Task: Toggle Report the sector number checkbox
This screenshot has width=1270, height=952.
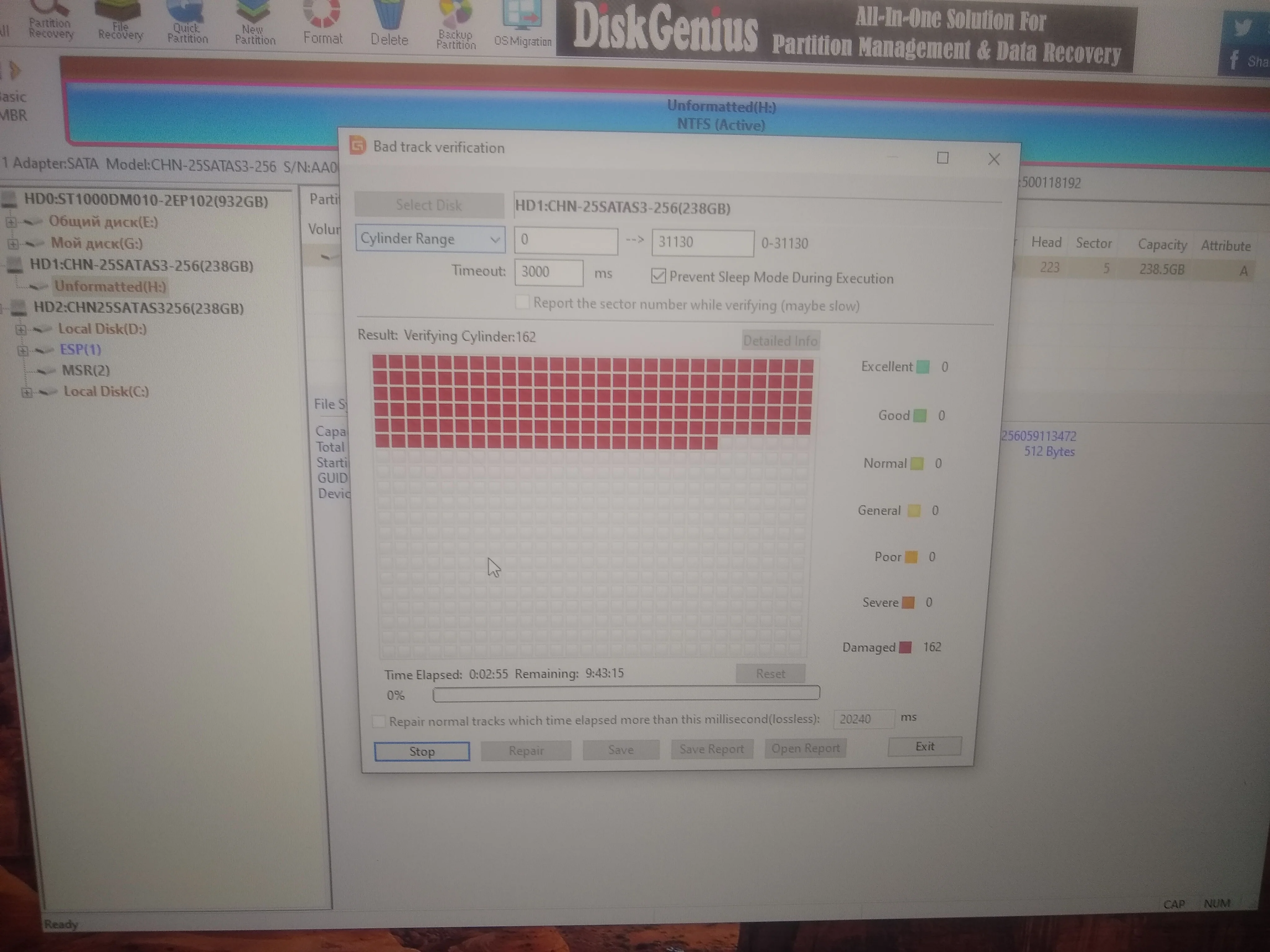Action: click(522, 302)
